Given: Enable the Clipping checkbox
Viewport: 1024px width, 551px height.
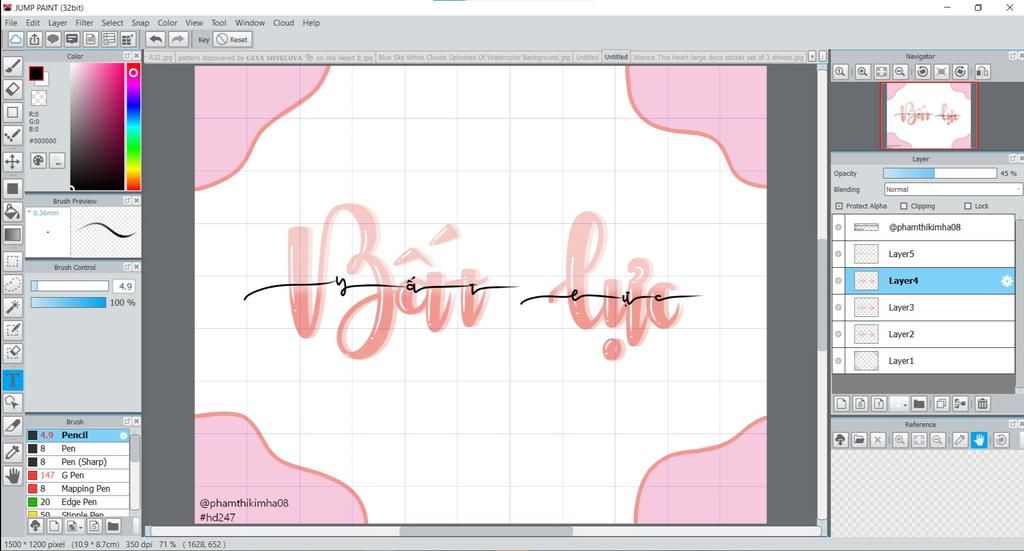Looking at the screenshot, I should [x=904, y=206].
